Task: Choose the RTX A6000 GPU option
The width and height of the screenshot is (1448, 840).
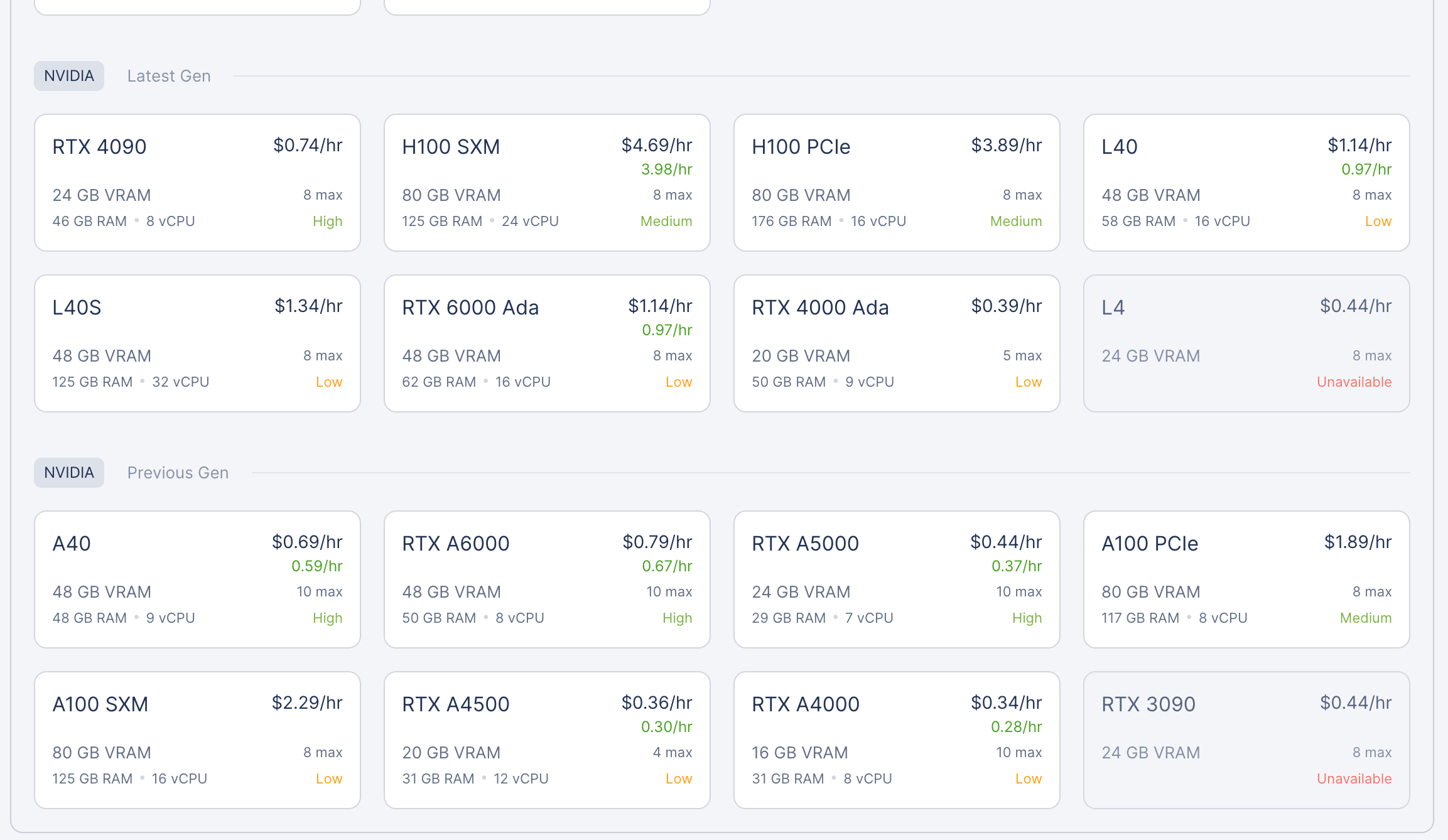Action: (x=546, y=579)
